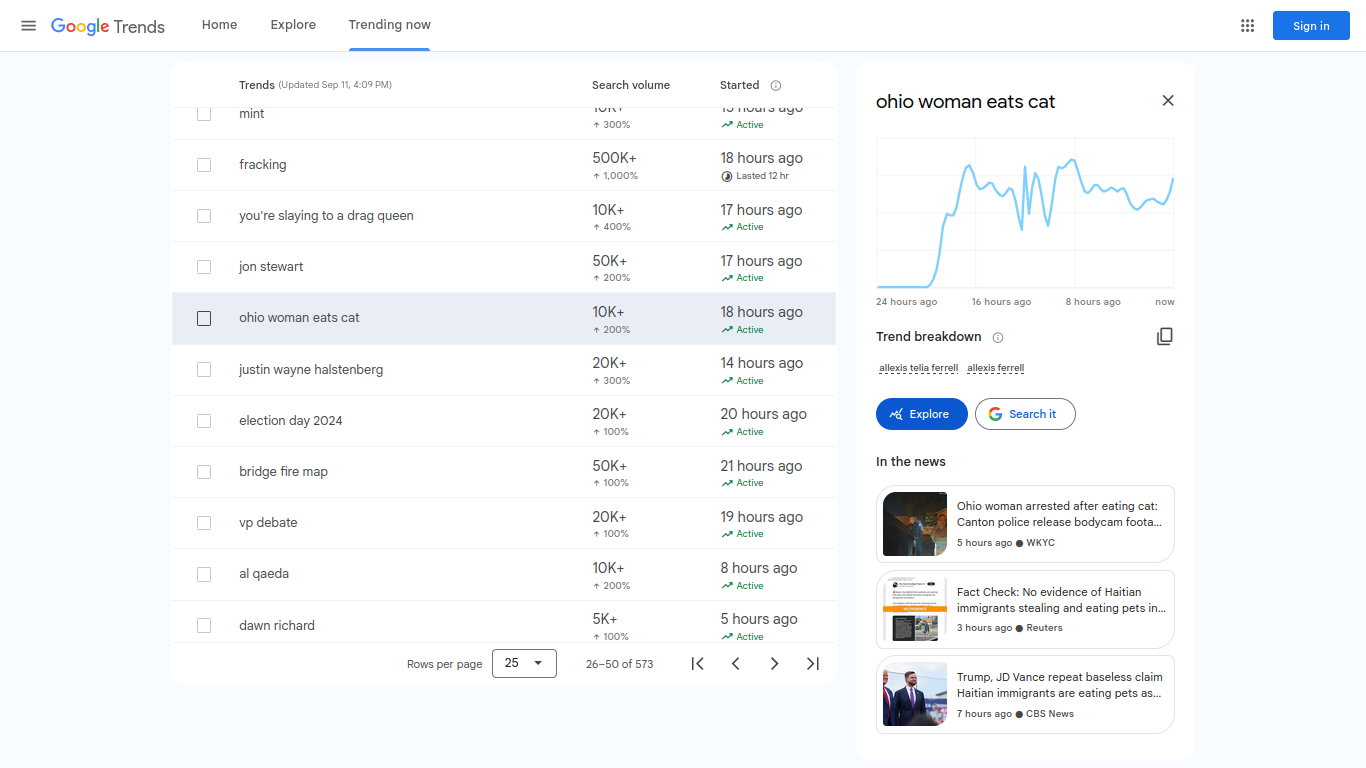Click the Search it button
Screen dimensions: 1366x768
pos(1025,414)
